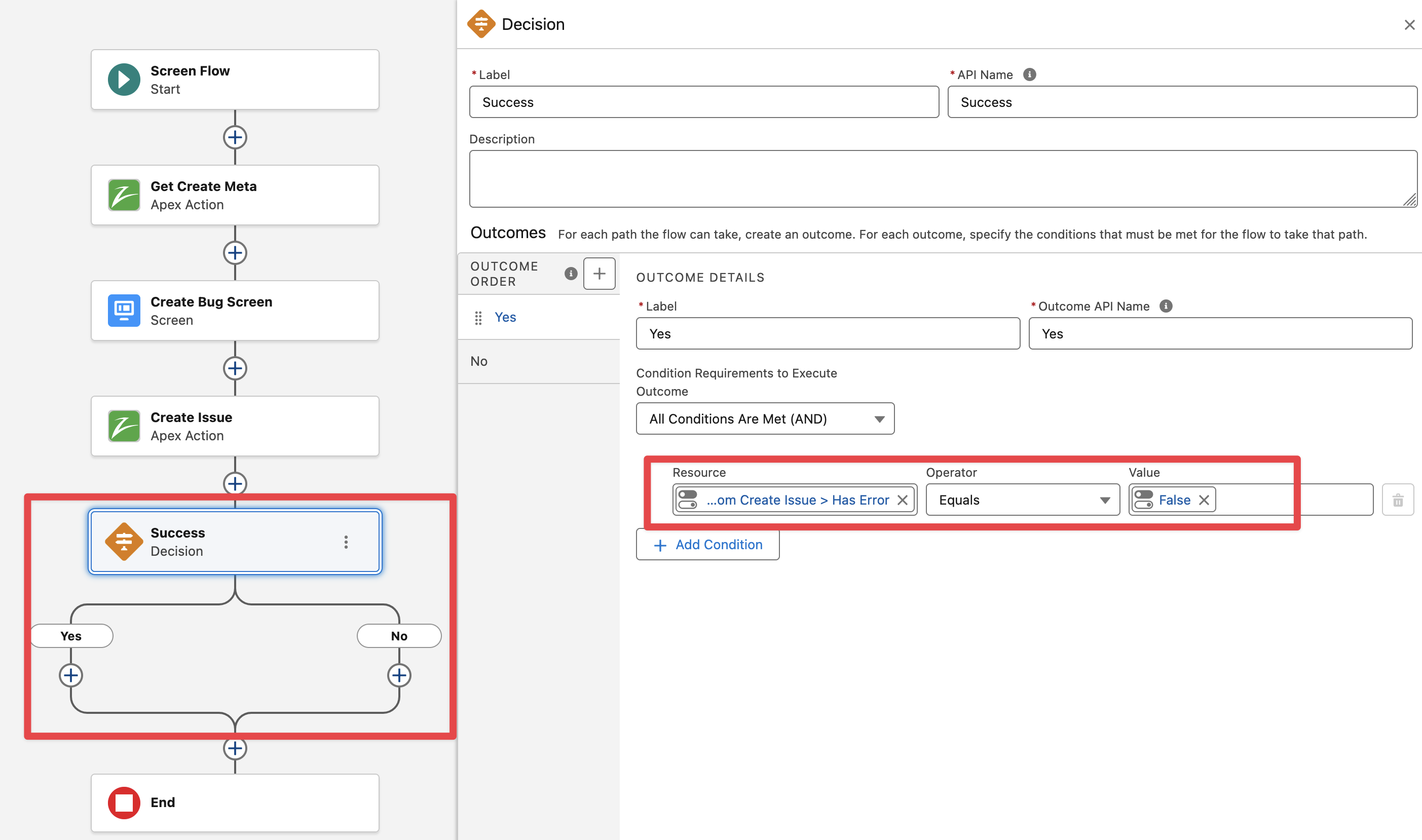1422x840 pixels.
Task: Select the Get Create Meta Apex Action icon
Action: pos(124,195)
